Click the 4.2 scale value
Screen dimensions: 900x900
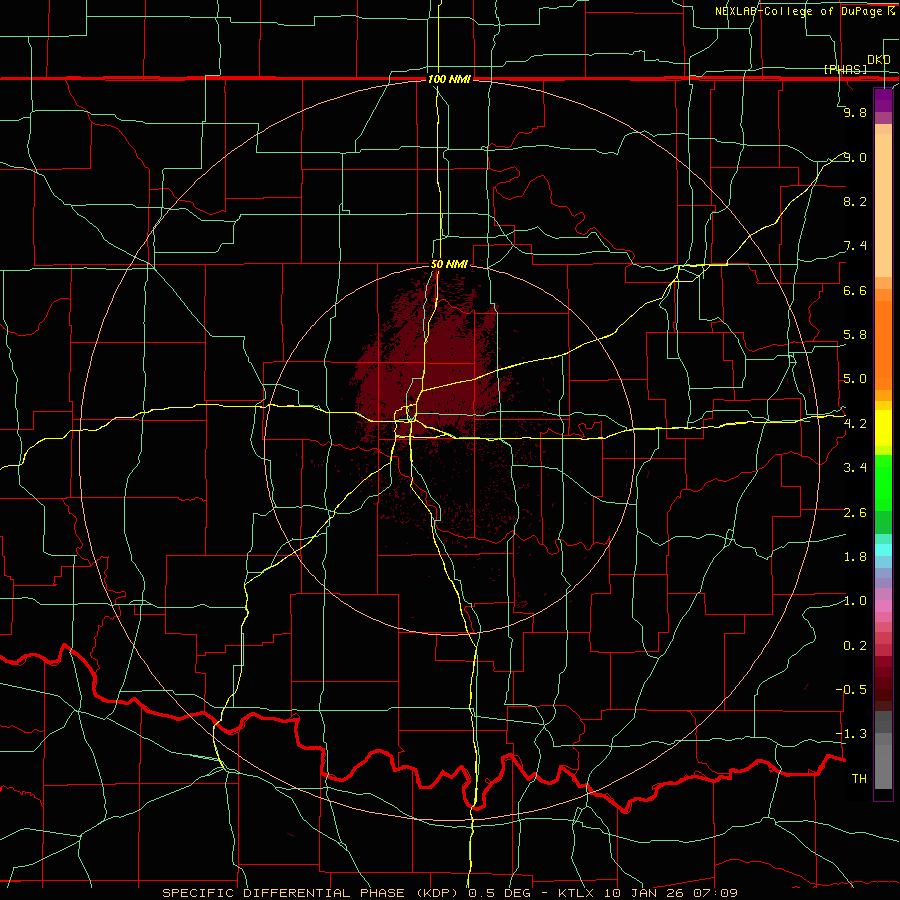(855, 424)
